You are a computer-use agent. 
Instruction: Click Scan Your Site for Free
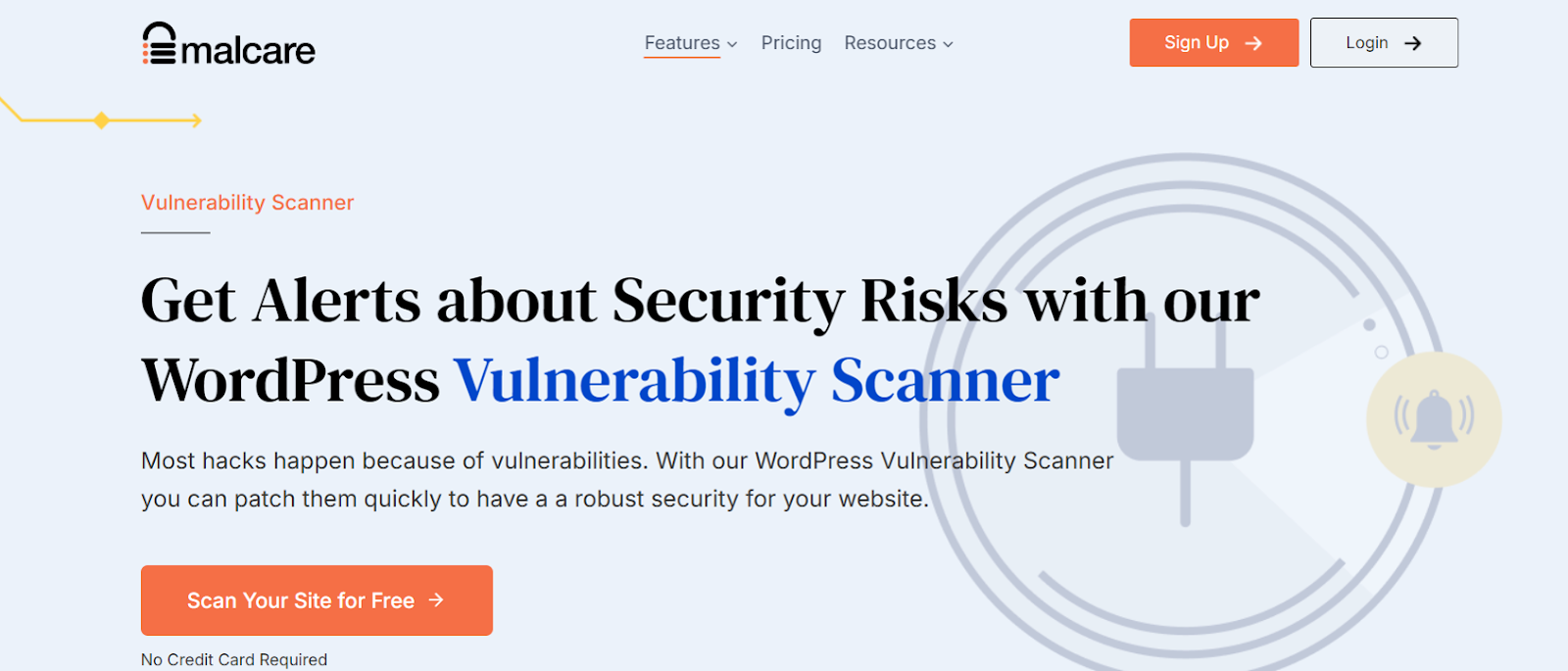[301, 600]
